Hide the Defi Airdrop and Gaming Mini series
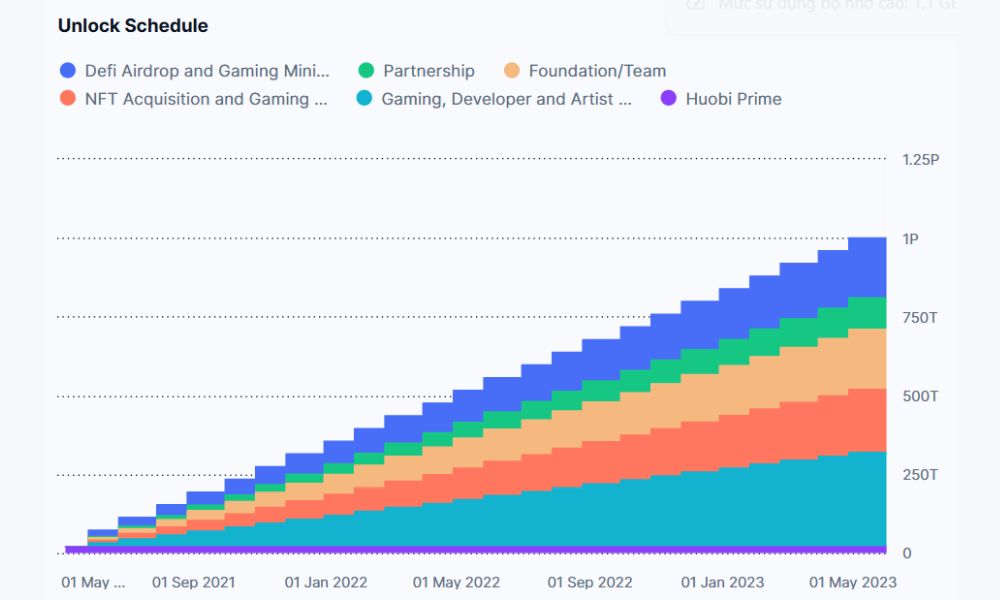The image size is (1000, 600). [x=206, y=71]
